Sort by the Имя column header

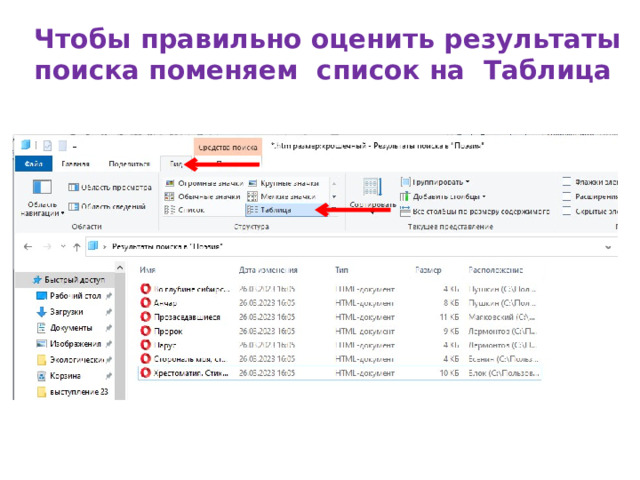[x=147, y=270]
